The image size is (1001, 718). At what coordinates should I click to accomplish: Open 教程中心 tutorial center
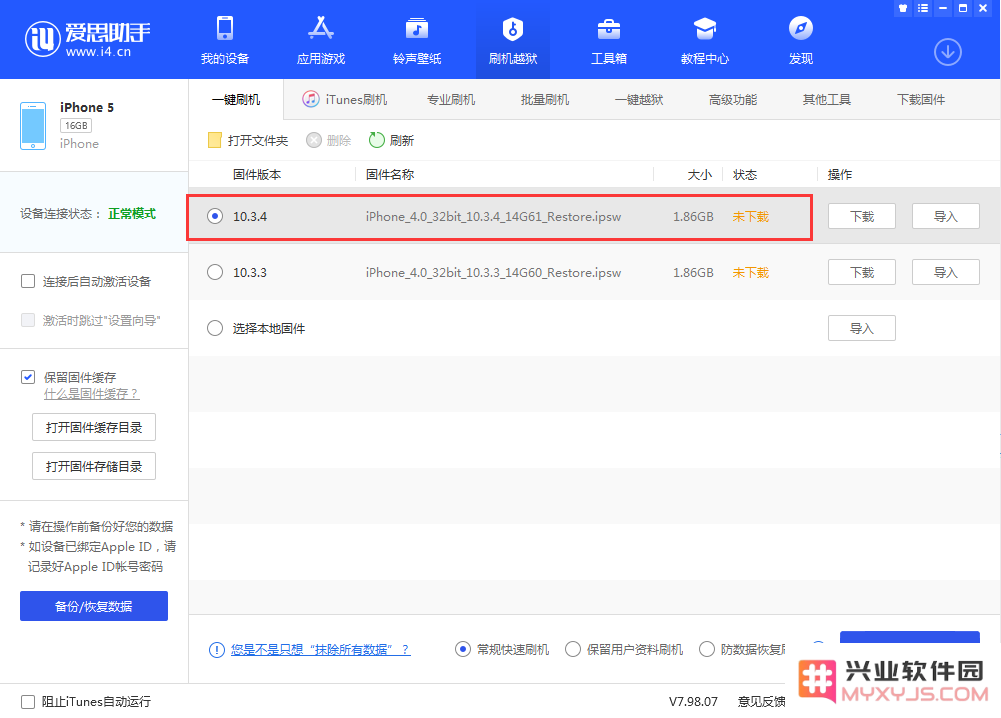pyautogui.click(x=705, y=41)
